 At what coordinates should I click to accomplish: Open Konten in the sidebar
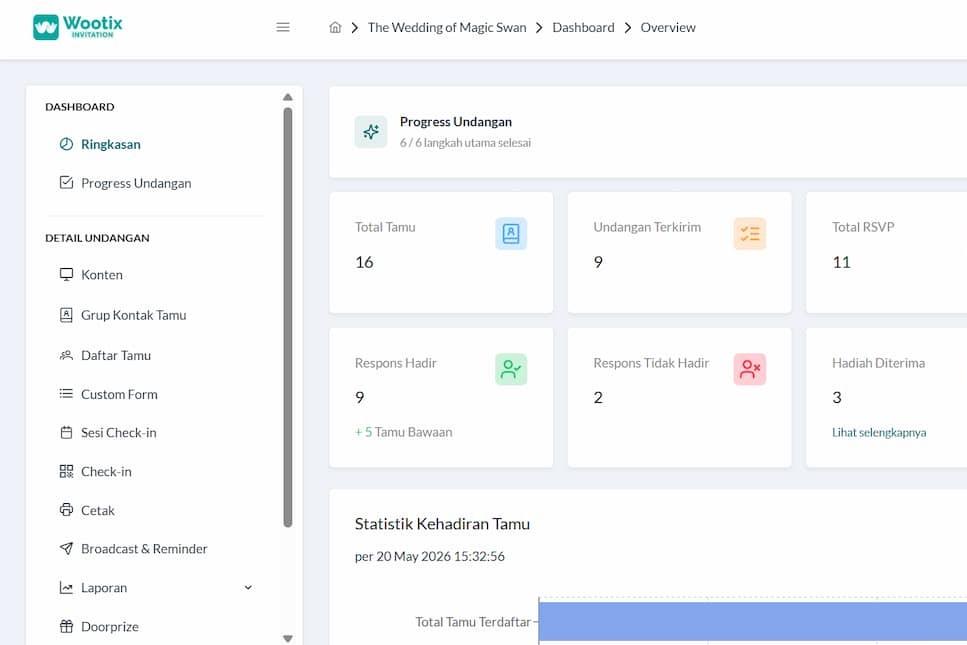(102, 275)
